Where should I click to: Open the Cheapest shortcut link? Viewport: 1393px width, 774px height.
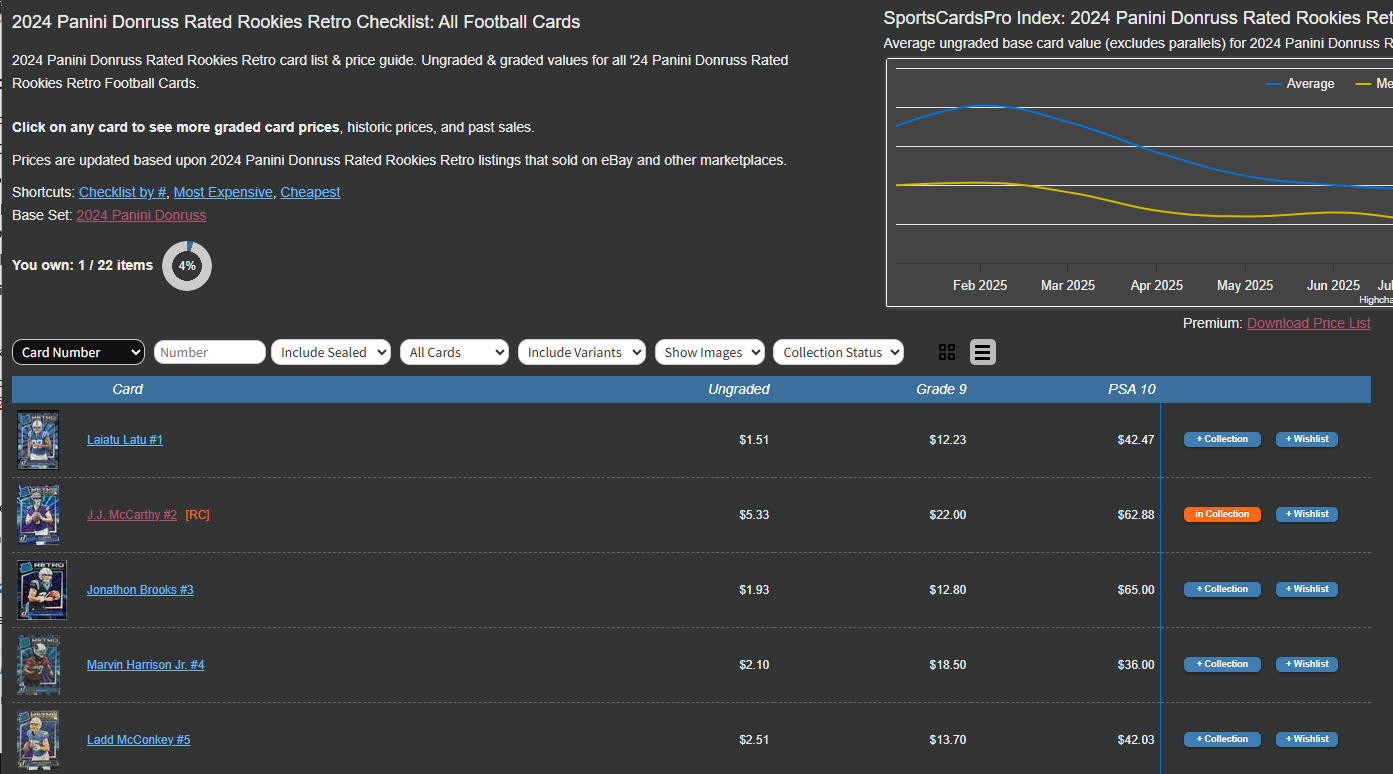click(x=310, y=192)
